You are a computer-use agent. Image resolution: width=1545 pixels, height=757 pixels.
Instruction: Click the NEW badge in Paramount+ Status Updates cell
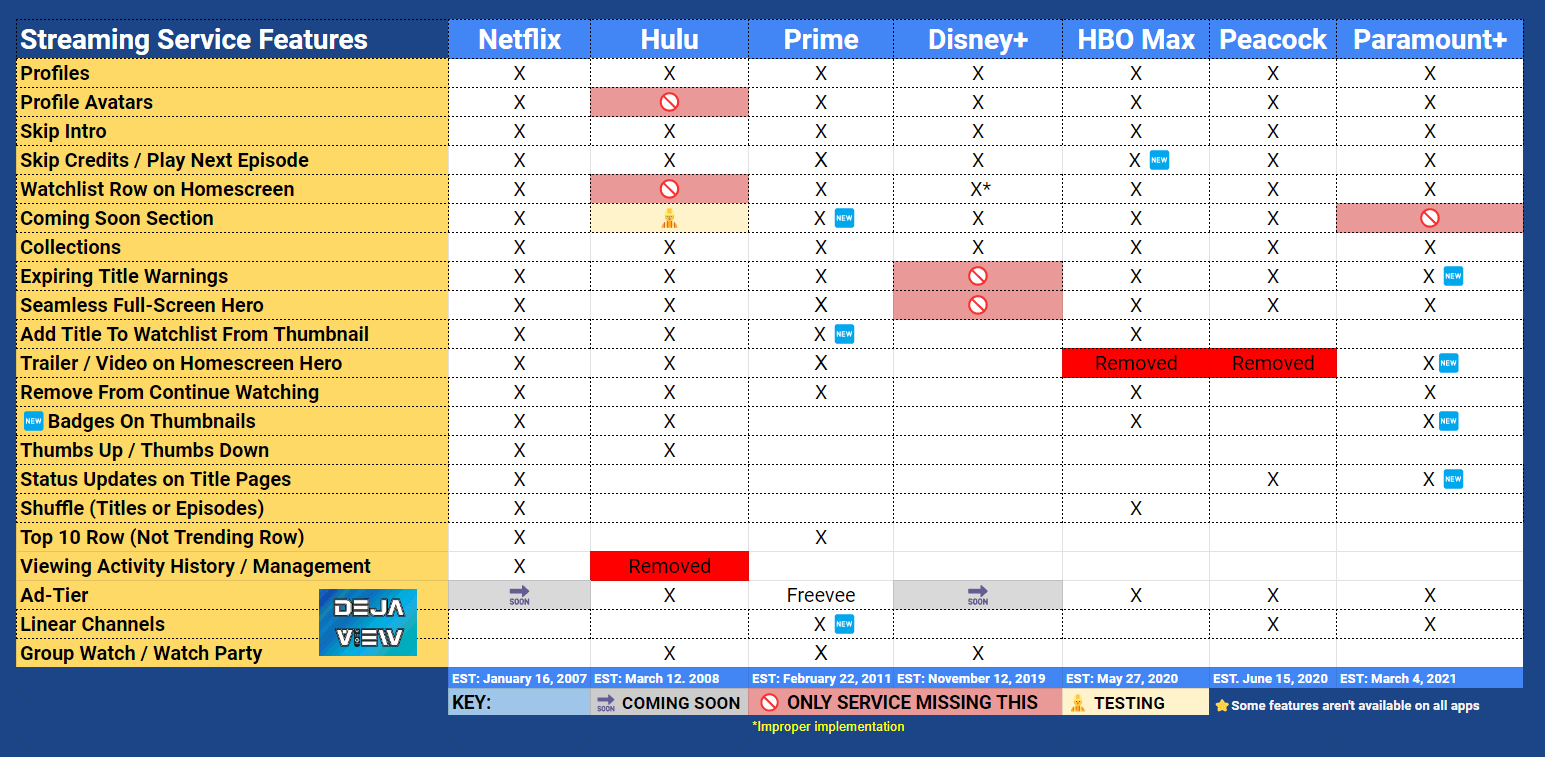(1453, 479)
